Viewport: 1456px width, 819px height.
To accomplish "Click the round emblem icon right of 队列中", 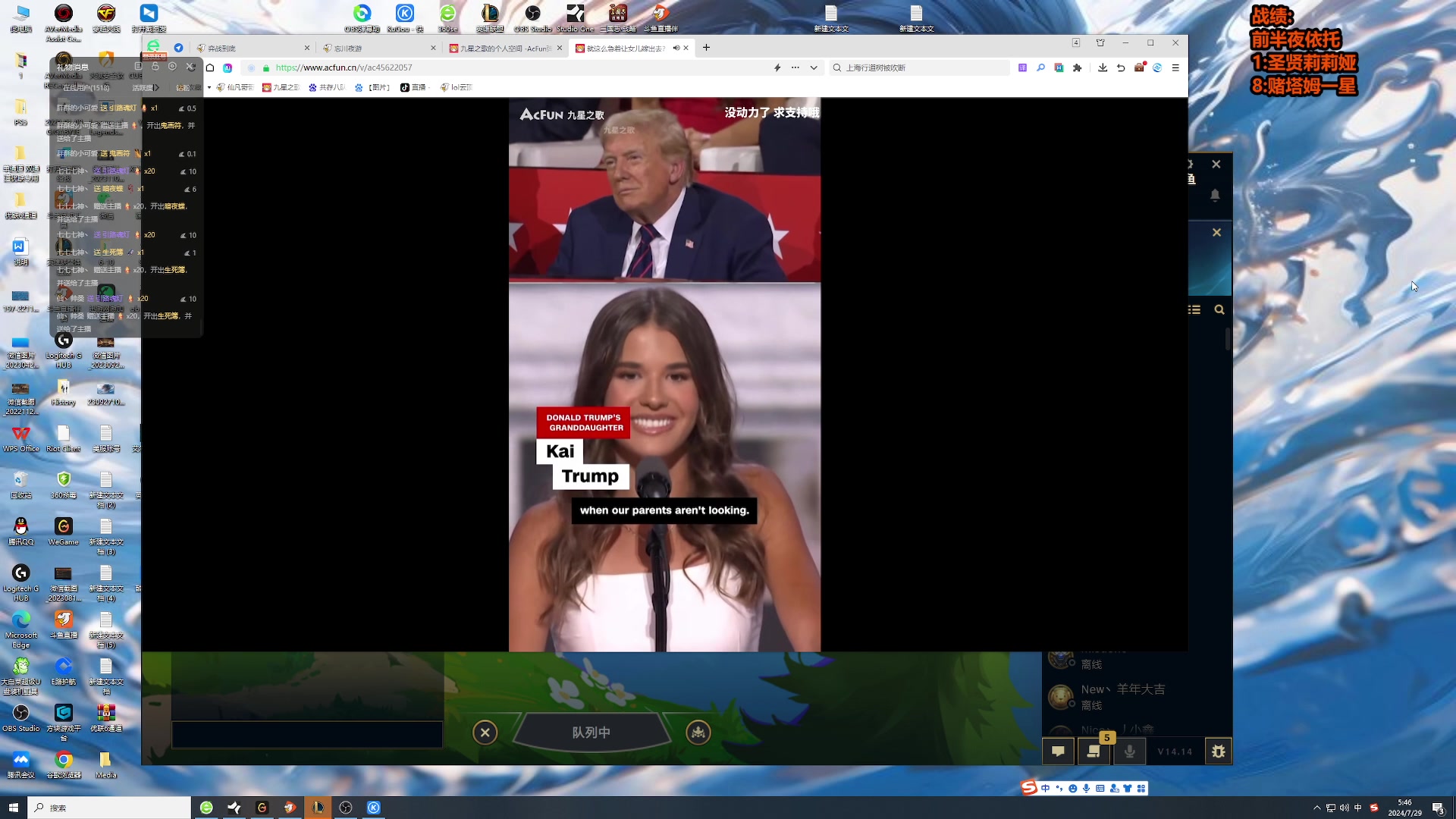I will (698, 733).
